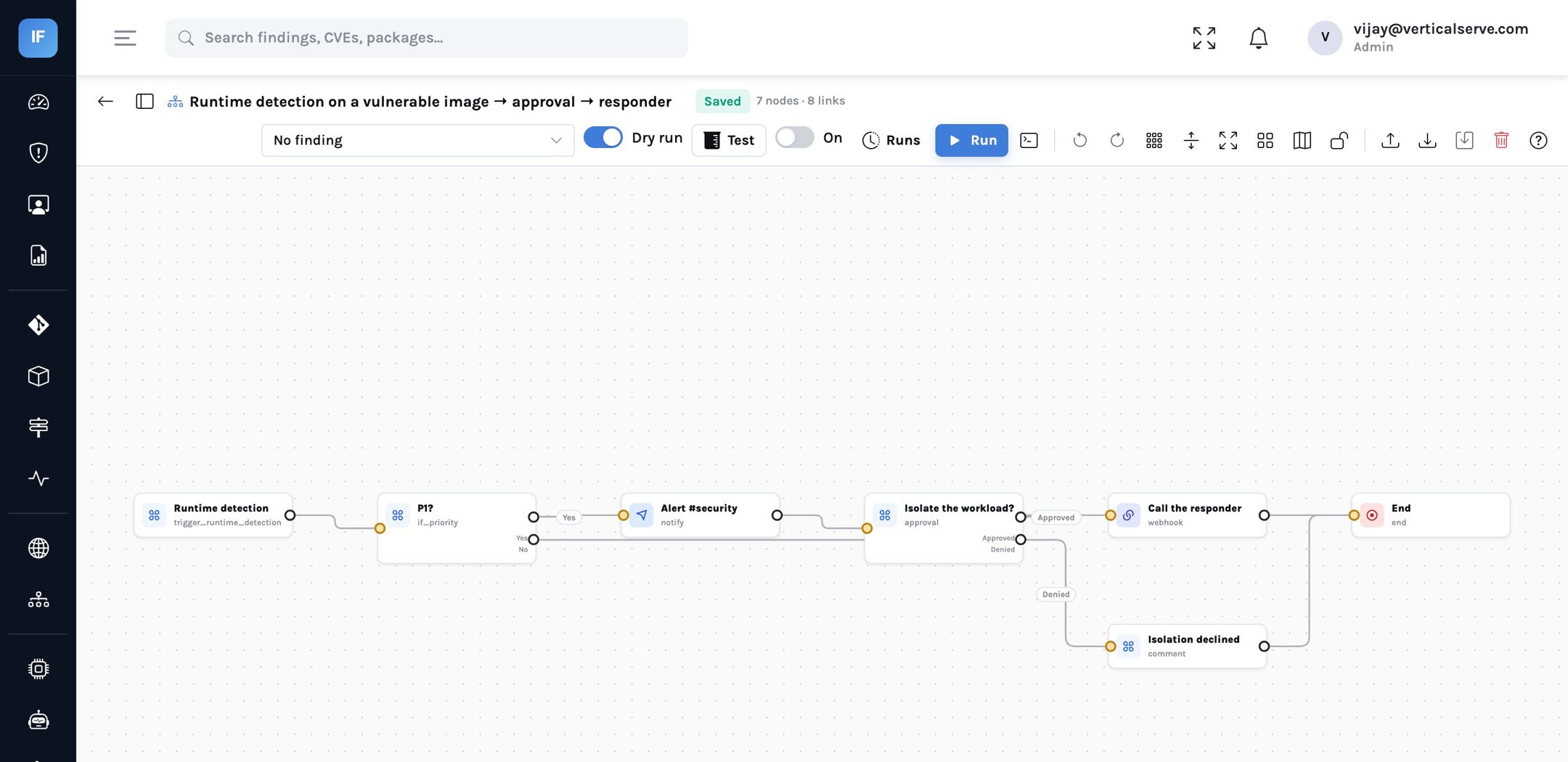
Task: Click the search findings input field
Action: pyautogui.click(x=427, y=38)
